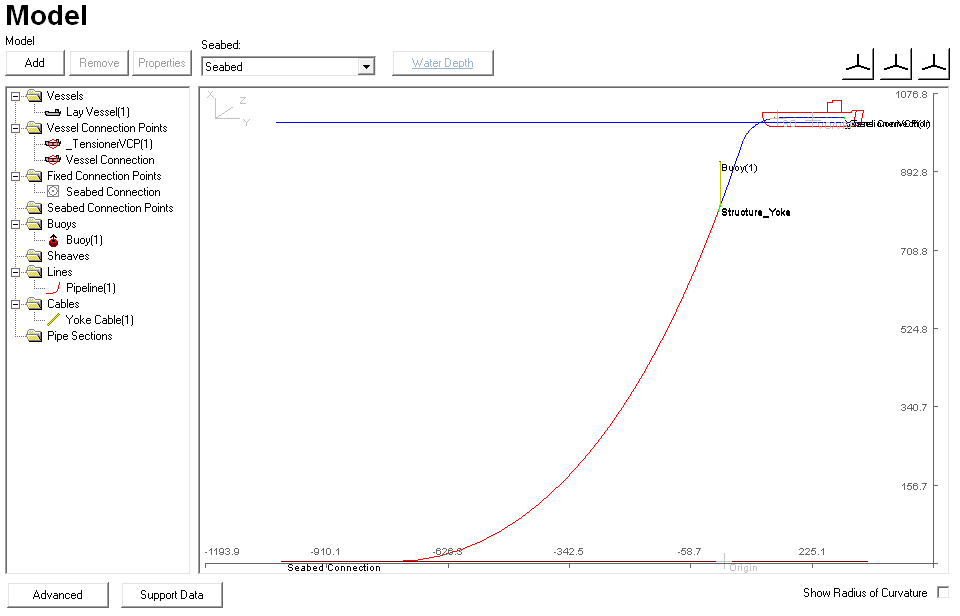Enable Show Radius of Curvature checkbox

(x=942, y=593)
